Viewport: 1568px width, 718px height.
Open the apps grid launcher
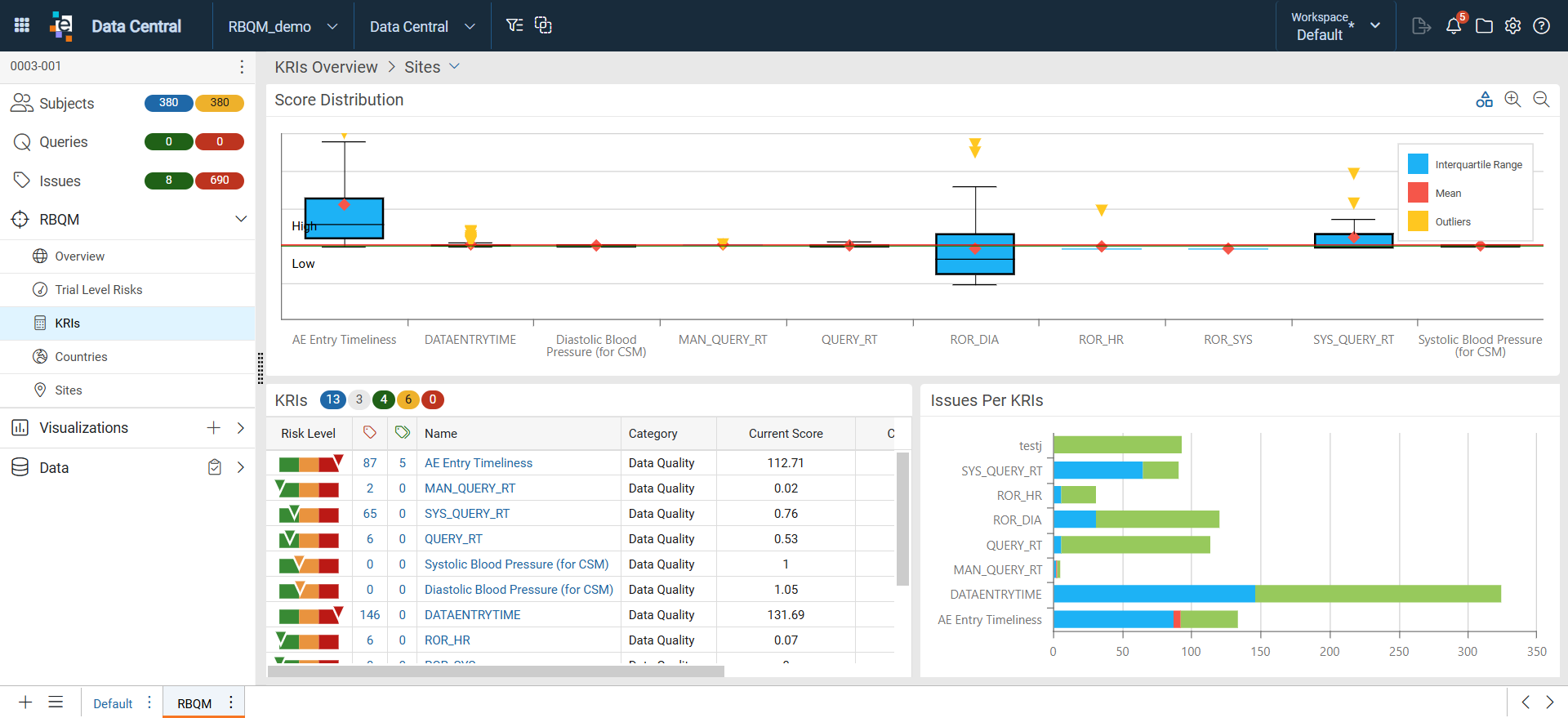click(22, 25)
